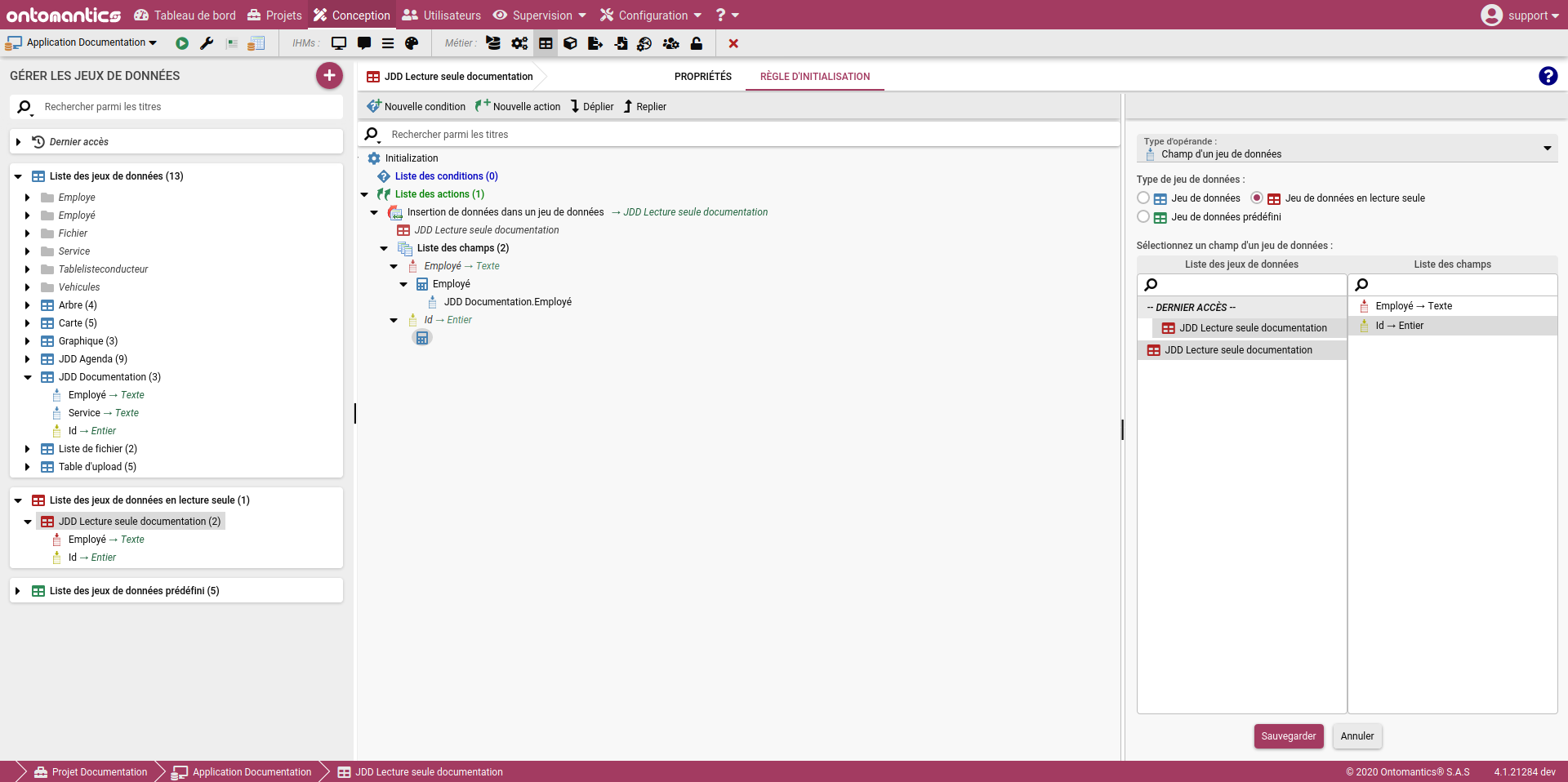The width and height of the screenshot is (1568, 782).
Task: Select Jeu de données prédéfini radio button
Action: pyautogui.click(x=1143, y=216)
